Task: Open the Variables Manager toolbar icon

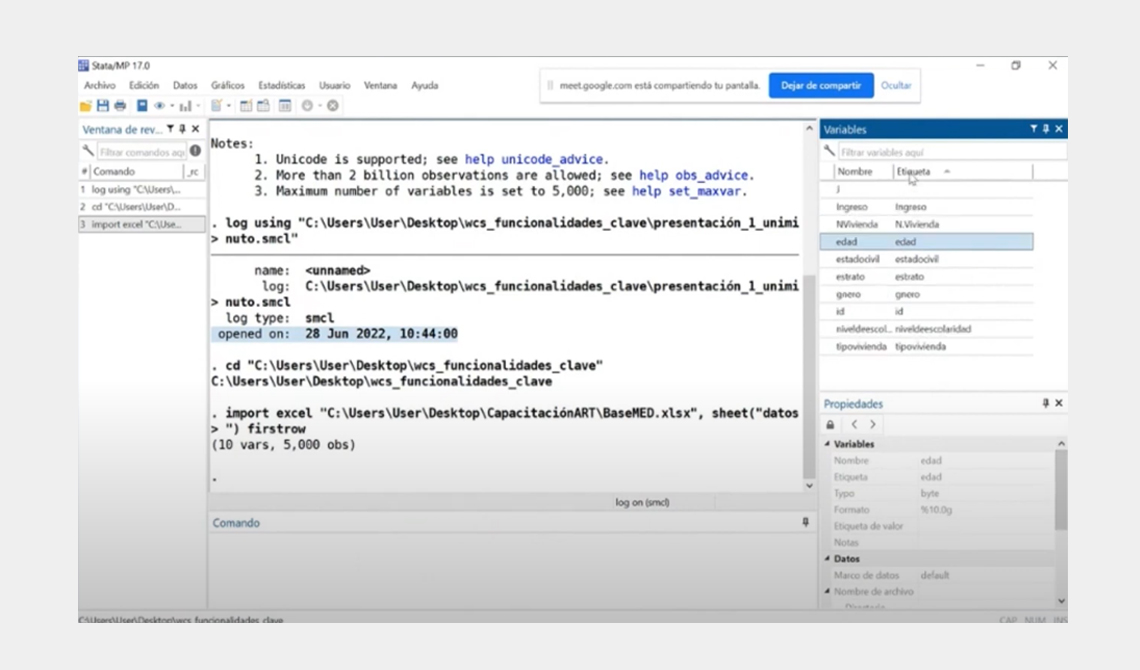Action: [285, 106]
